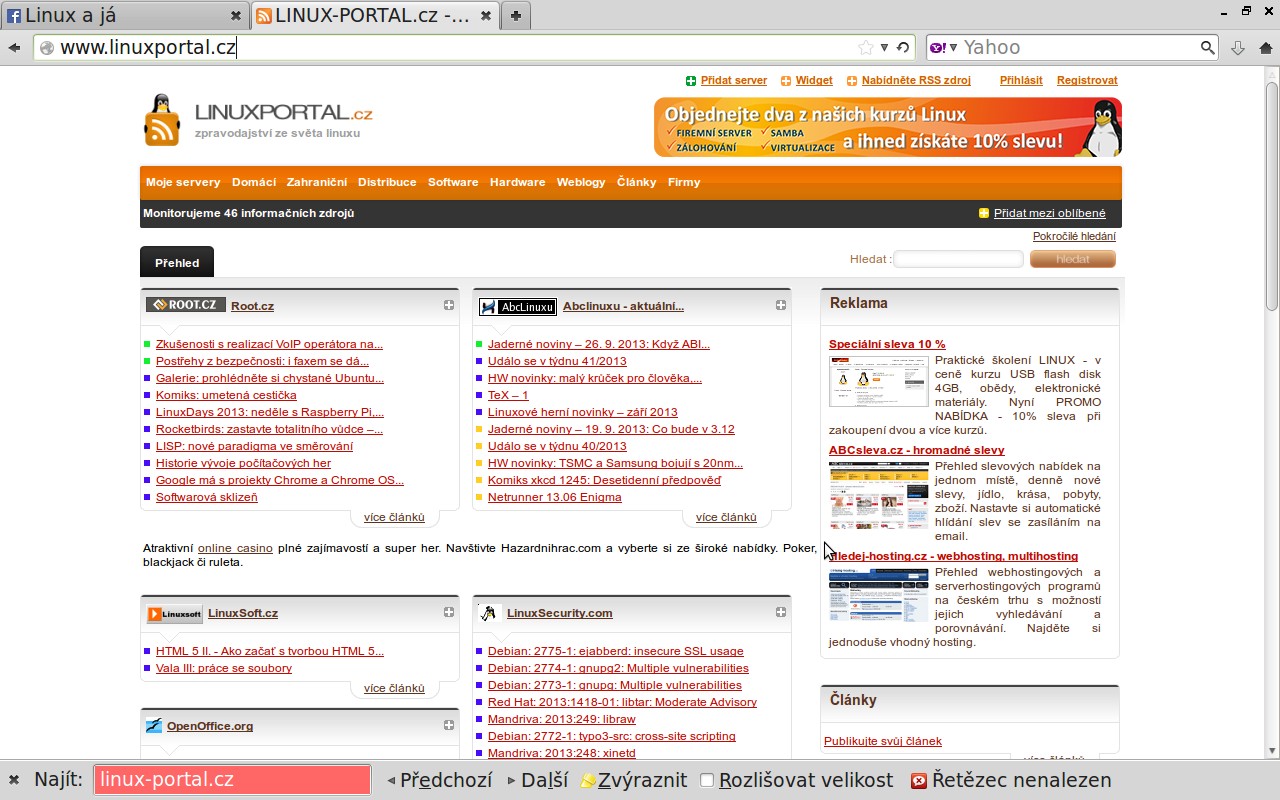Click the LinuxSecurity penguin logo icon
Screen dimensions: 1280x800
[x=489, y=613]
